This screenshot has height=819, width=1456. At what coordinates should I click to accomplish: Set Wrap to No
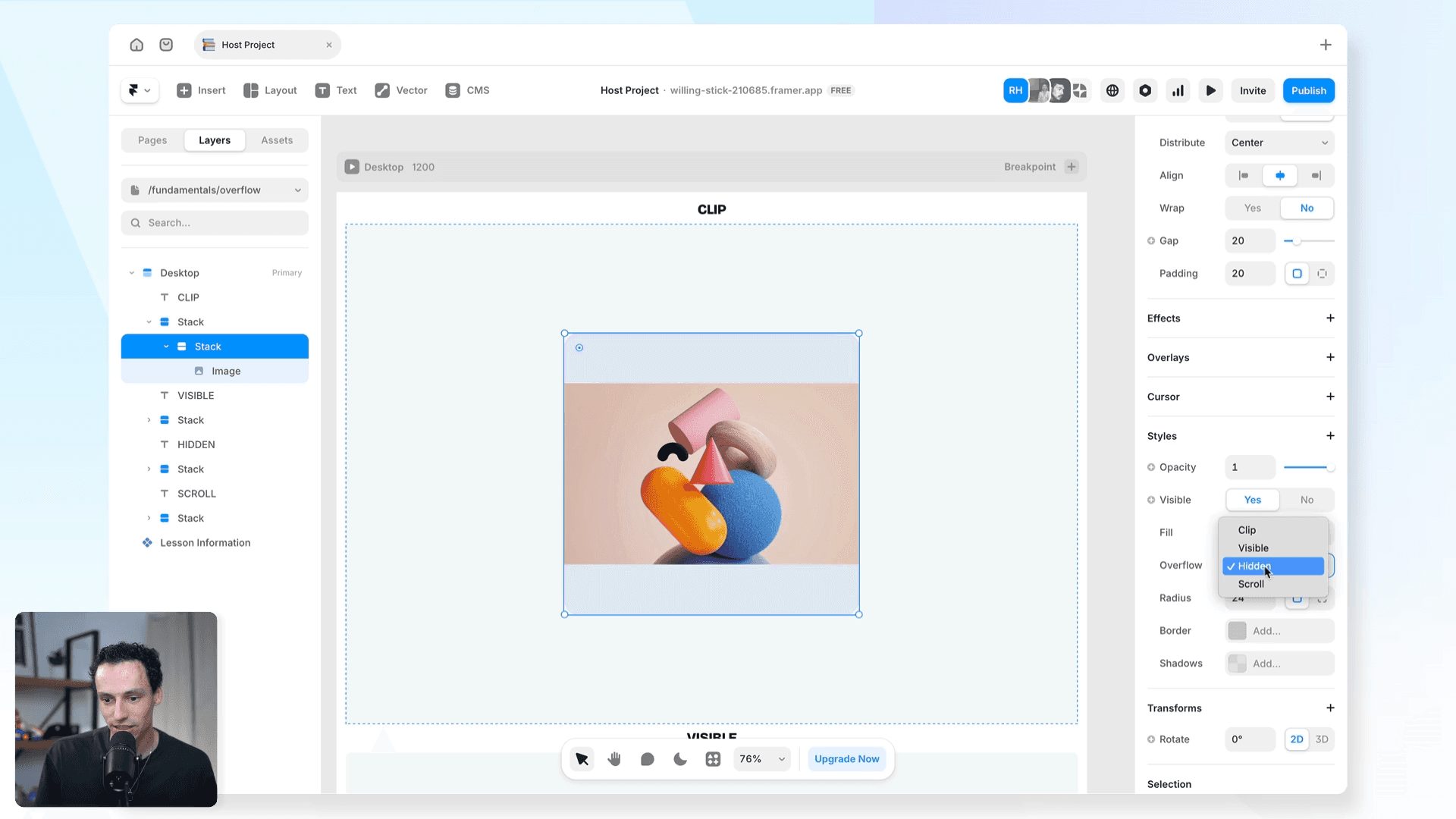(x=1307, y=208)
